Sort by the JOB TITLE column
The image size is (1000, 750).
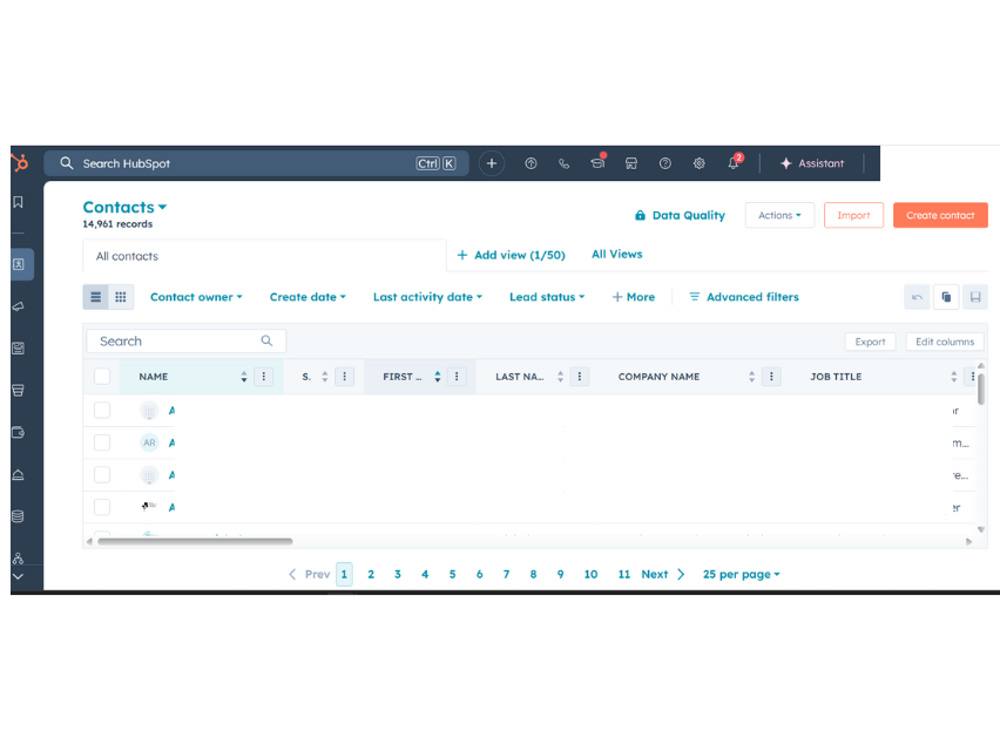[x=953, y=377]
